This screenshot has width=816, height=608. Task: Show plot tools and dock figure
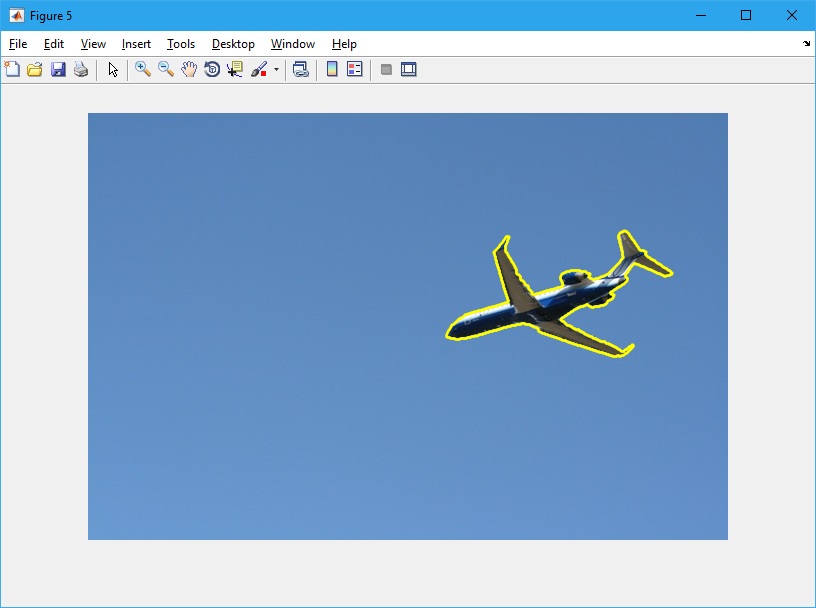(409, 69)
